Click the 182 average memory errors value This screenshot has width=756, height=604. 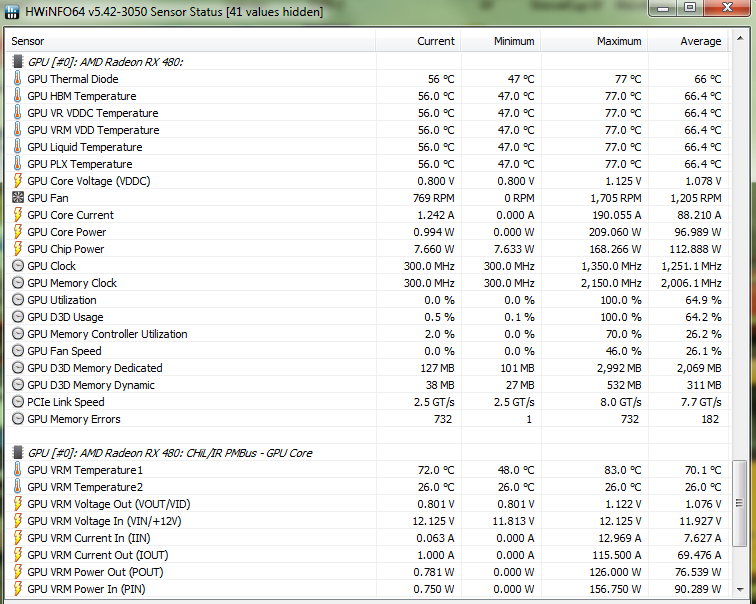click(710, 419)
